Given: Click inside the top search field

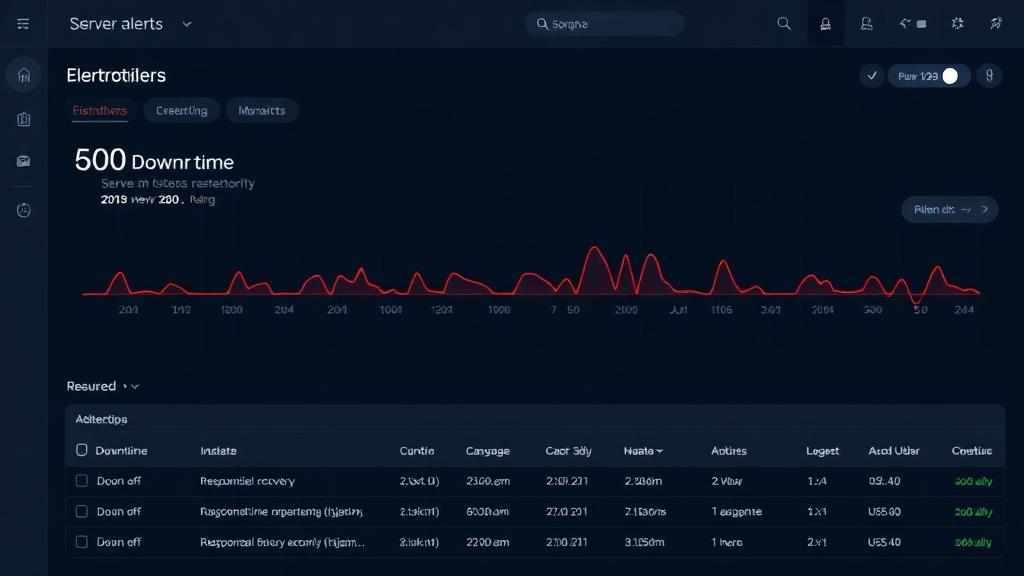Looking at the screenshot, I should coord(605,22).
